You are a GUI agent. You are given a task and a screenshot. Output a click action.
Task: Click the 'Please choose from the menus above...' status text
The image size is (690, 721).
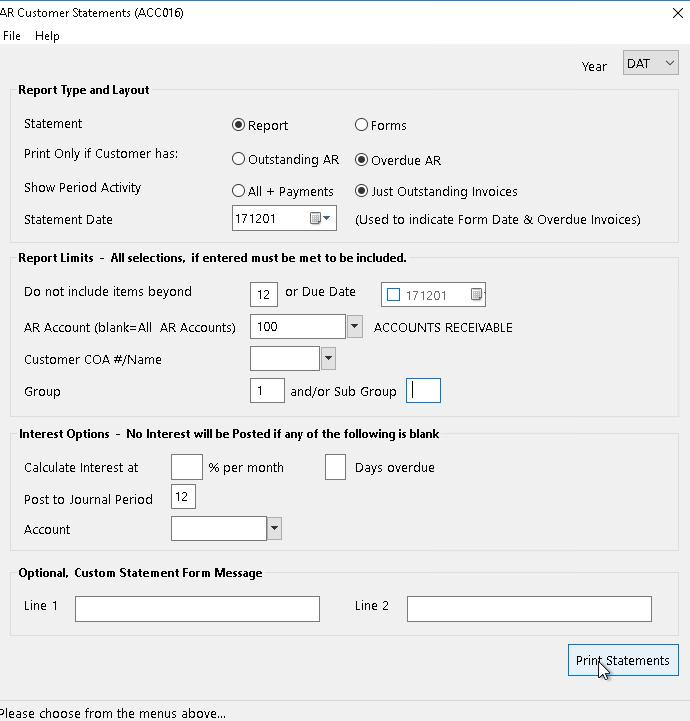113,713
